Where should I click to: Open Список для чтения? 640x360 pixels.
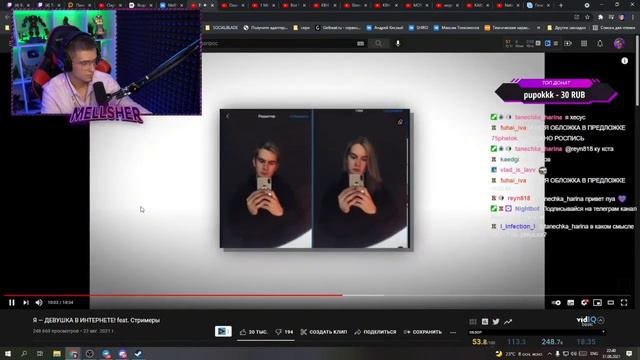(613, 28)
